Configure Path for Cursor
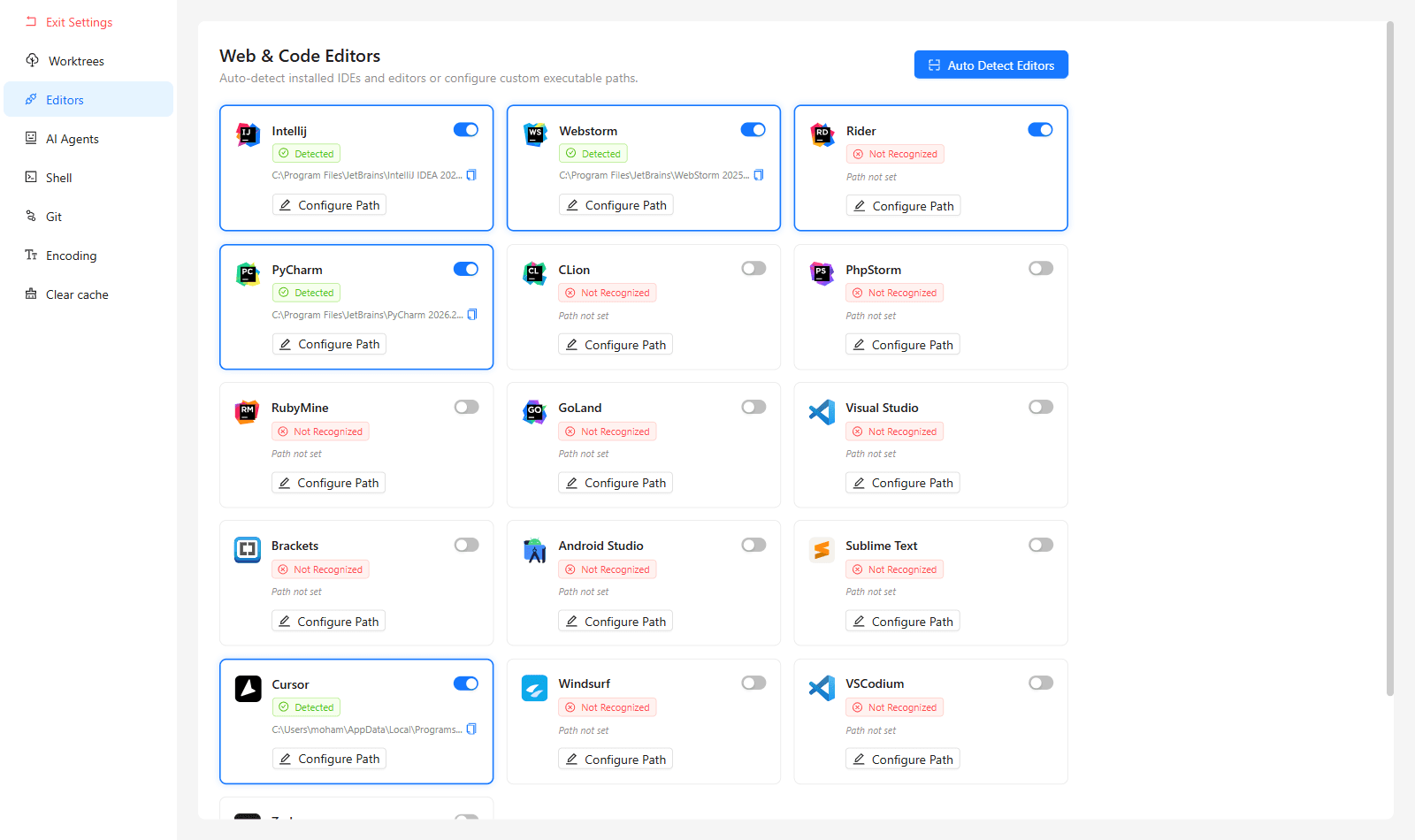Screen dimensions: 1415x840 point(329,759)
